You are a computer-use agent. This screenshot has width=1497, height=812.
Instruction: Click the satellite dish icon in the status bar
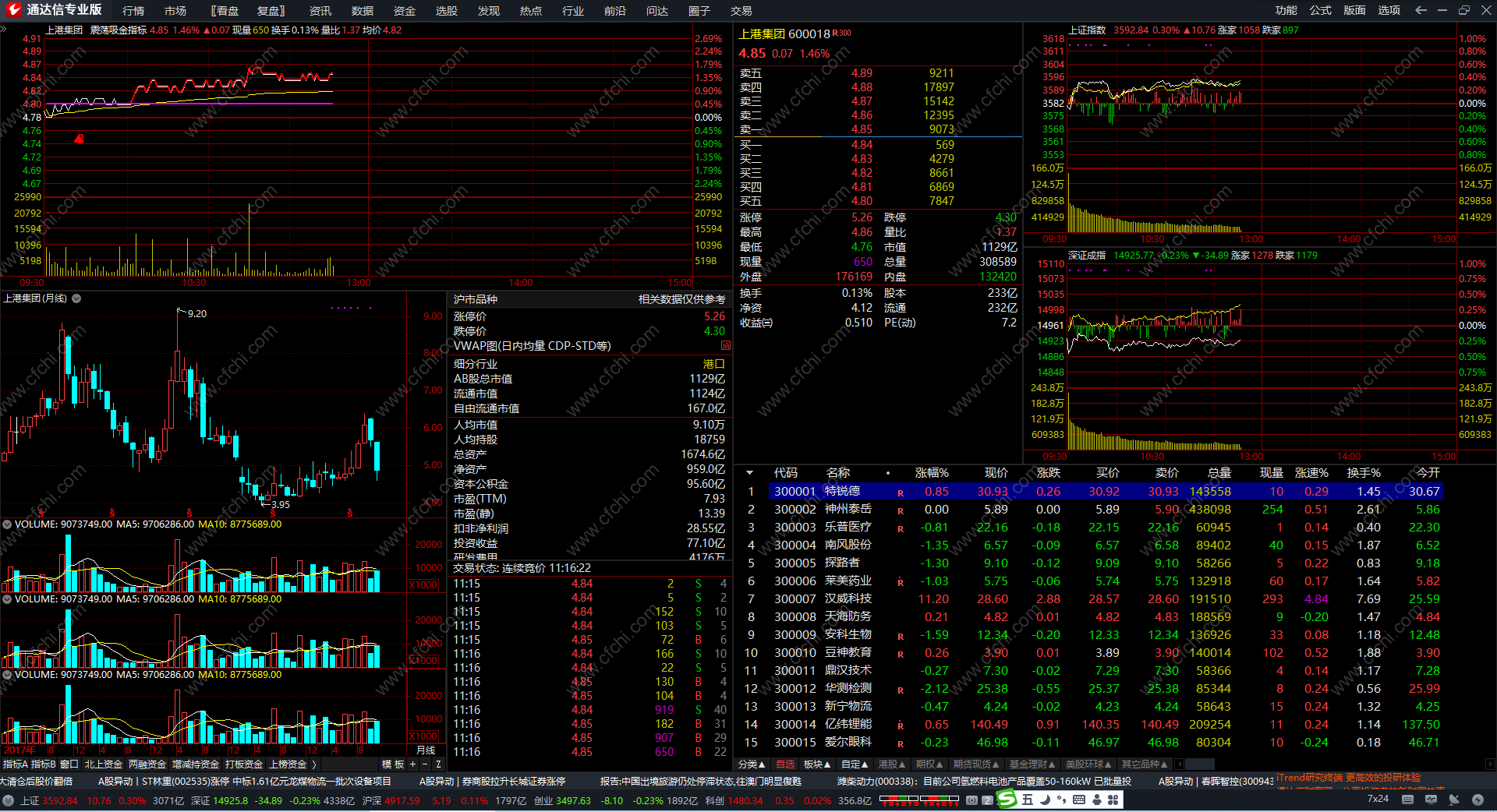pos(1453,800)
